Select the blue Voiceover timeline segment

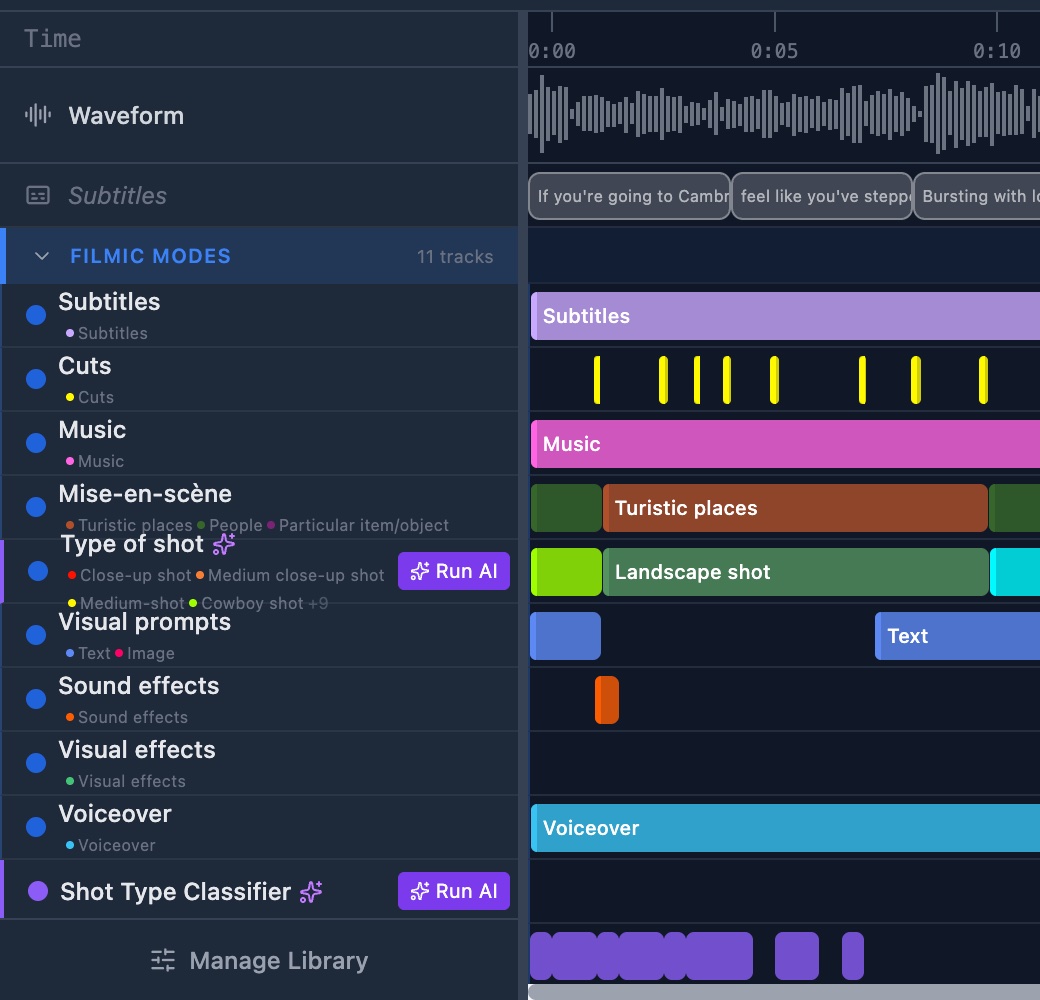785,828
